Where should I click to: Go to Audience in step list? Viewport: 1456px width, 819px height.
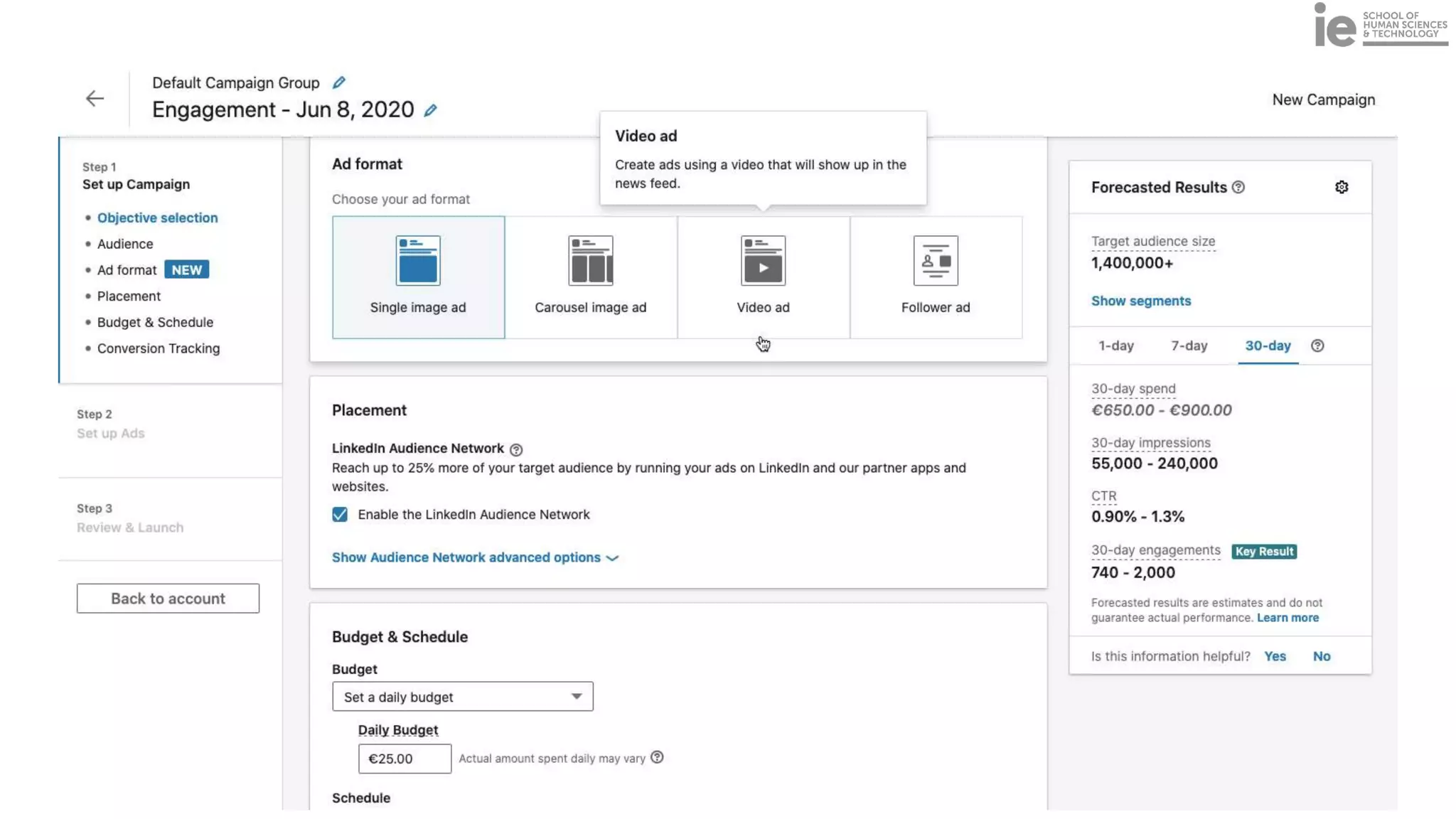[125, 244]
